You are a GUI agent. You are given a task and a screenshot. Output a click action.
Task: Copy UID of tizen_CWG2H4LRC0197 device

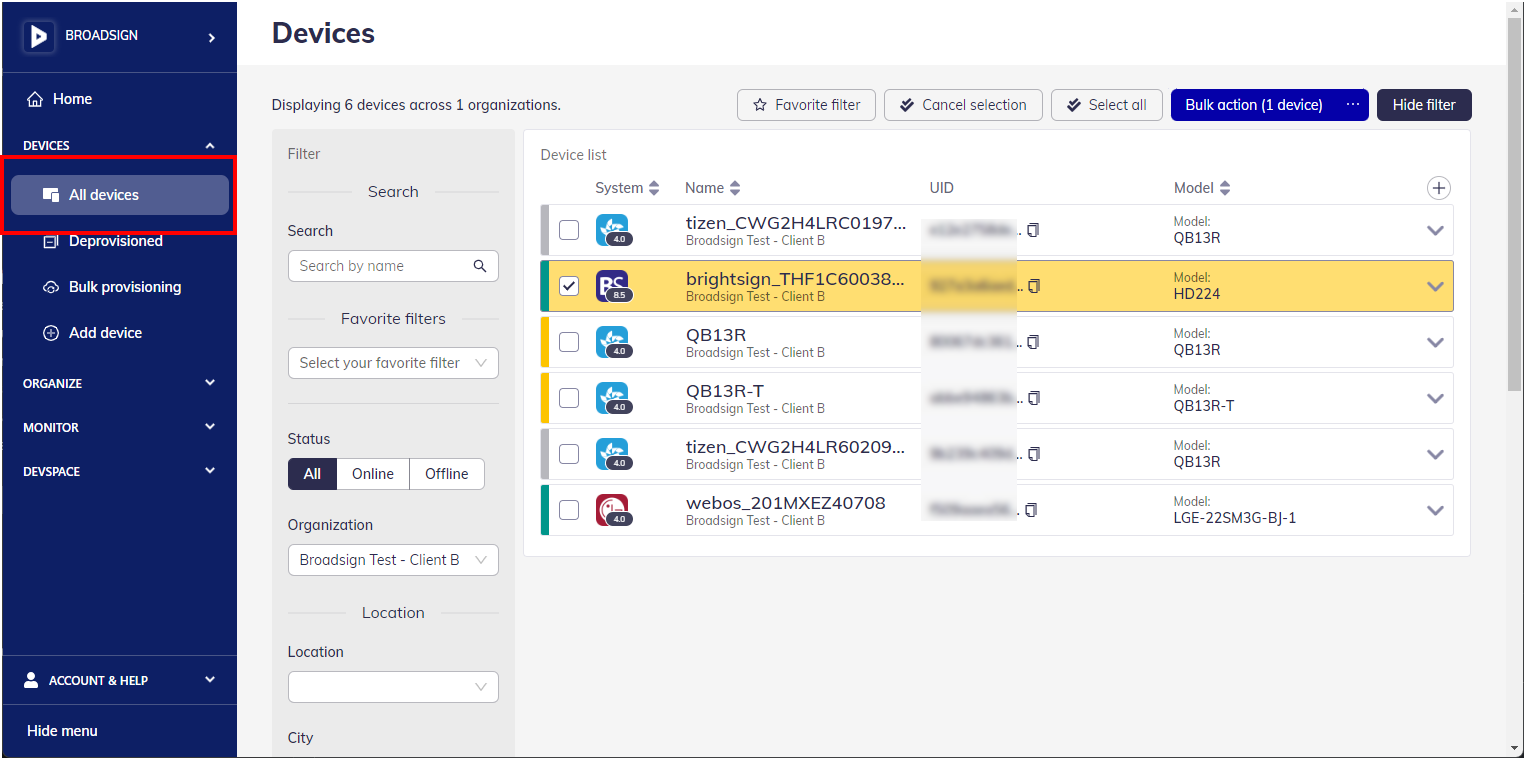click(x=1033, y=230)
